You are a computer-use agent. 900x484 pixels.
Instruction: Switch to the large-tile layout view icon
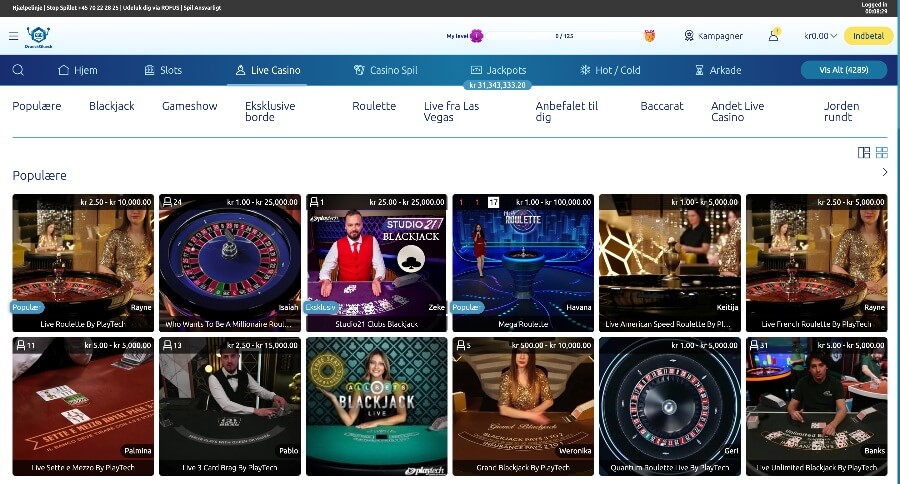[863, 152]
